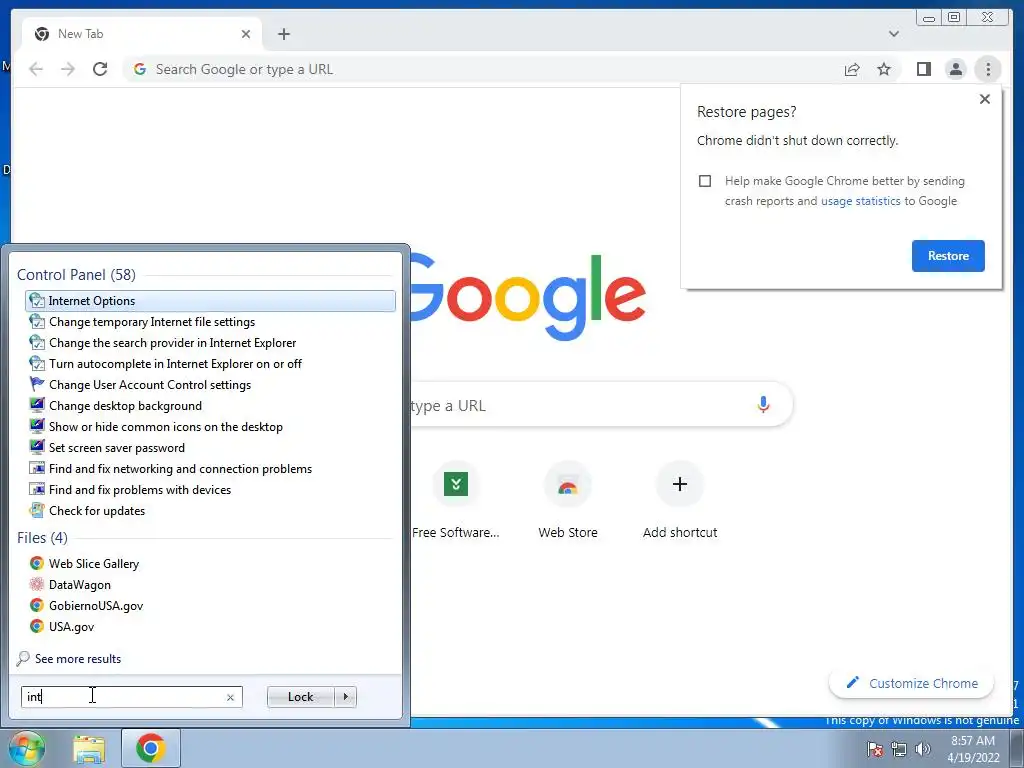Open Web Slice Gallery file
The width and height of the screenshot is (1024, 768).
coord(210,564)
